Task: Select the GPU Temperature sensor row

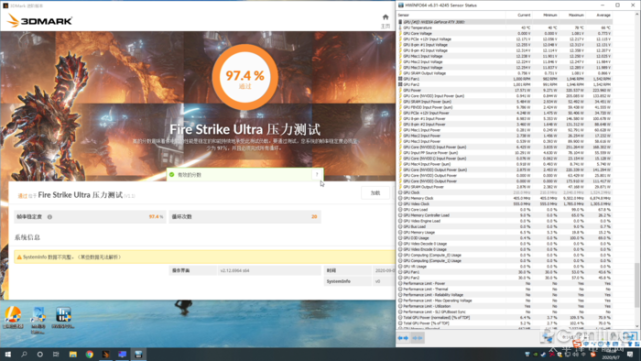Action: [504, 28]
